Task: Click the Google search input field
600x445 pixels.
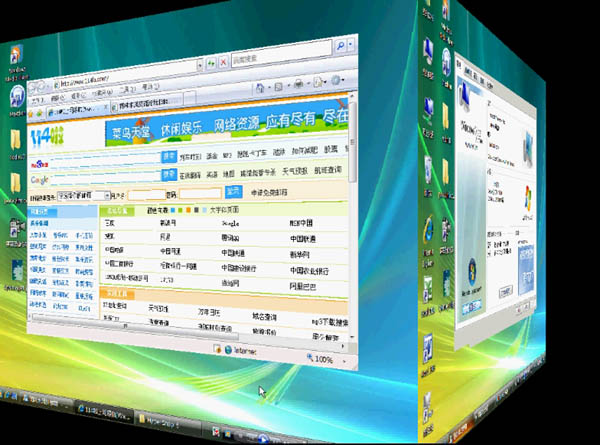Action: click(x=106, y=178)
